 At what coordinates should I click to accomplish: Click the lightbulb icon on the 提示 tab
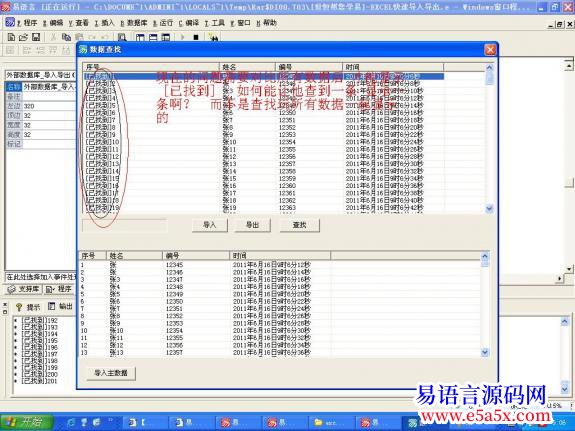click(19, 307)
